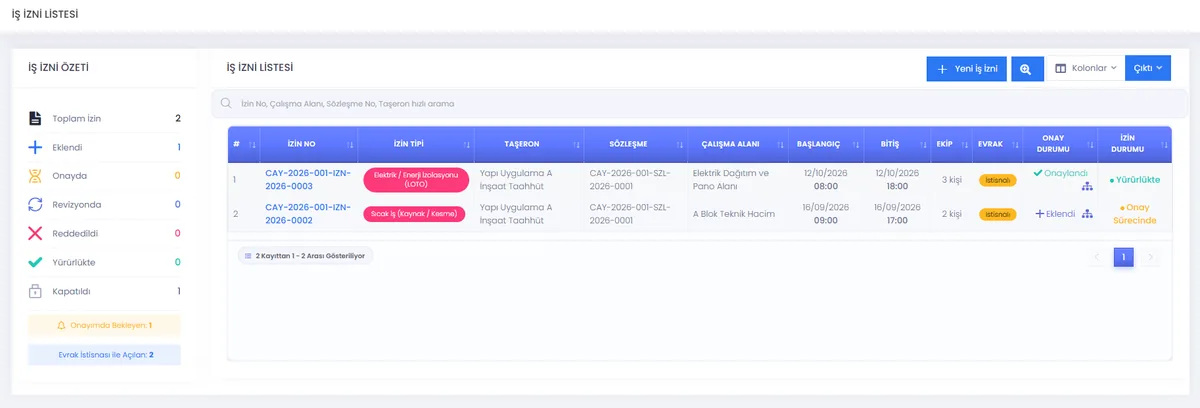Screen dimensions: 1200x408
Task: Click the Yürürlükte status in first row
Action: coord(1135,180)
